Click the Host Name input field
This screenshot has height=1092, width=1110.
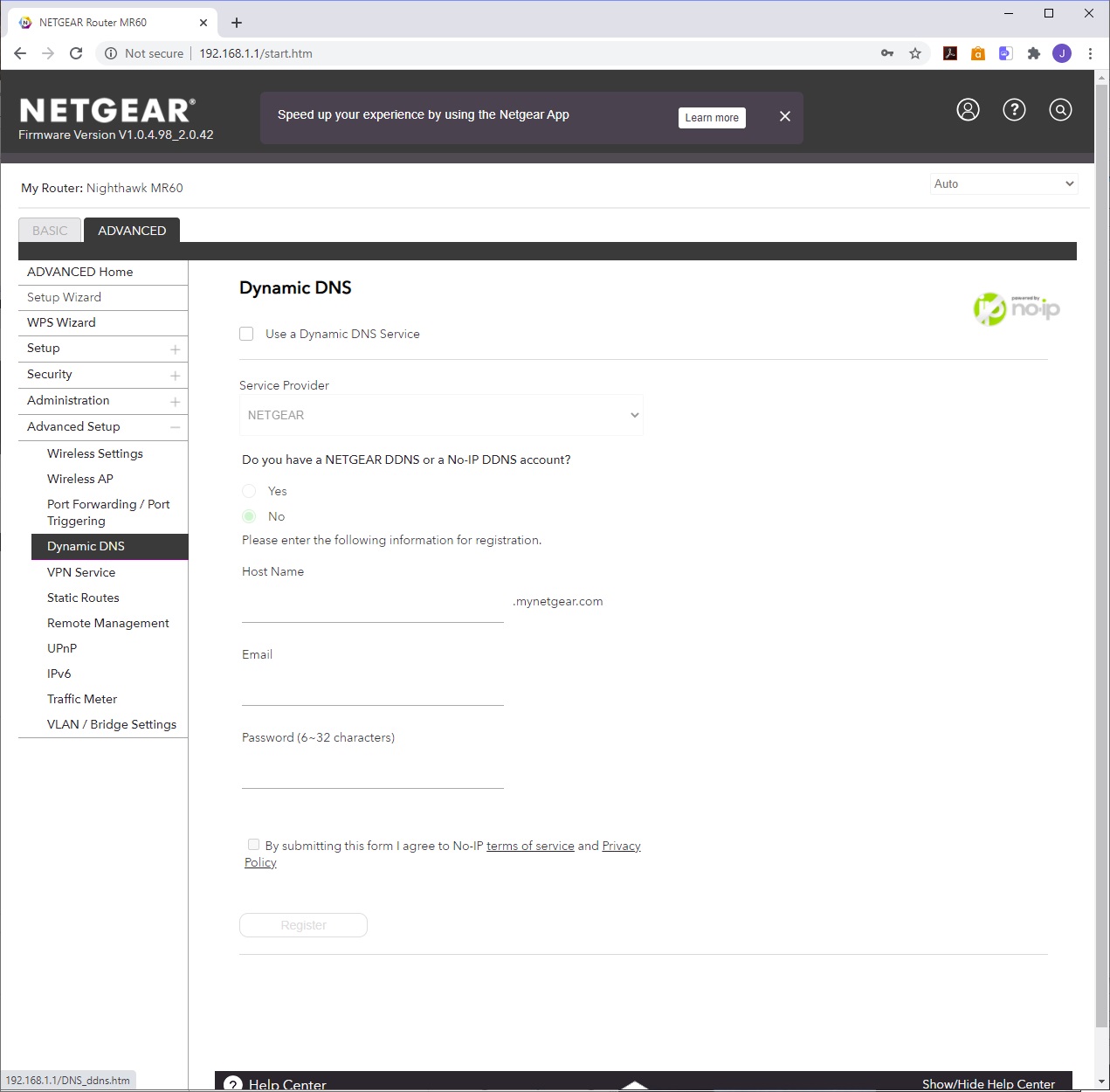(373, 605)
